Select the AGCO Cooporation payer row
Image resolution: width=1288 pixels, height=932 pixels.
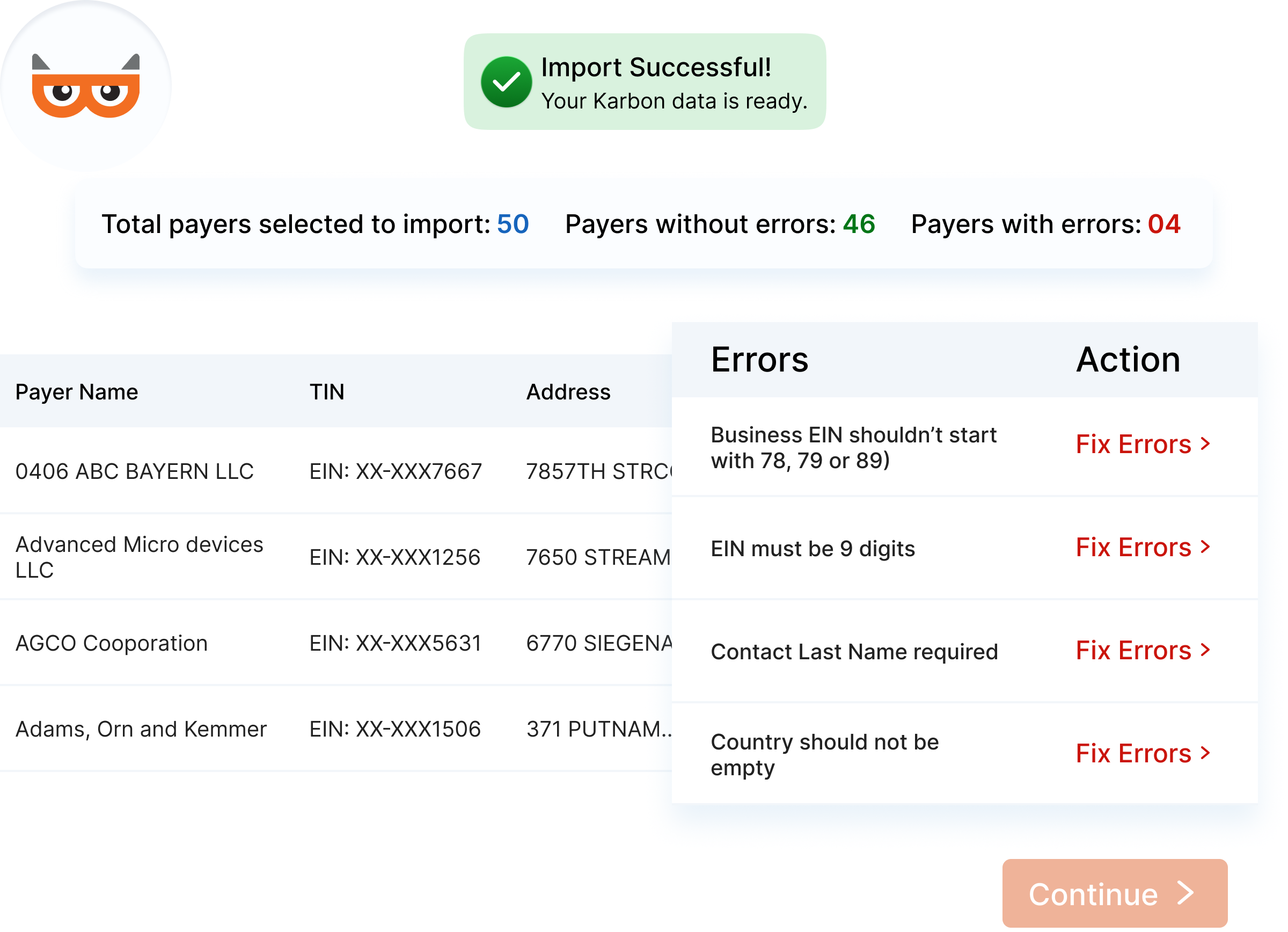point(111,643)
